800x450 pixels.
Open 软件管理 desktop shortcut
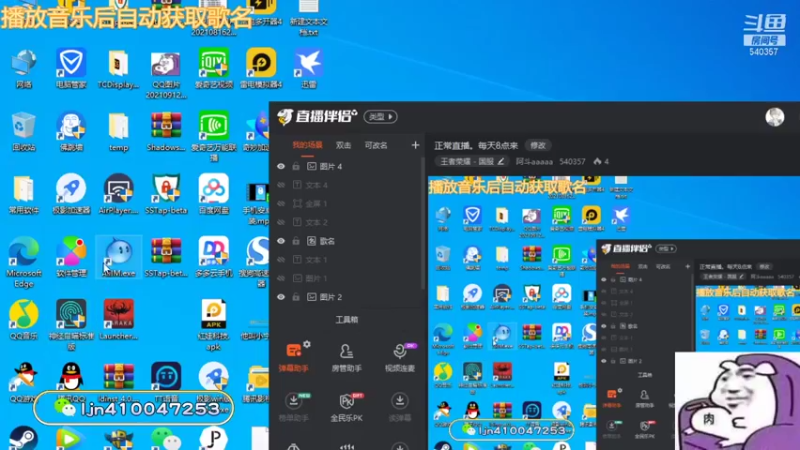[71, 257]
